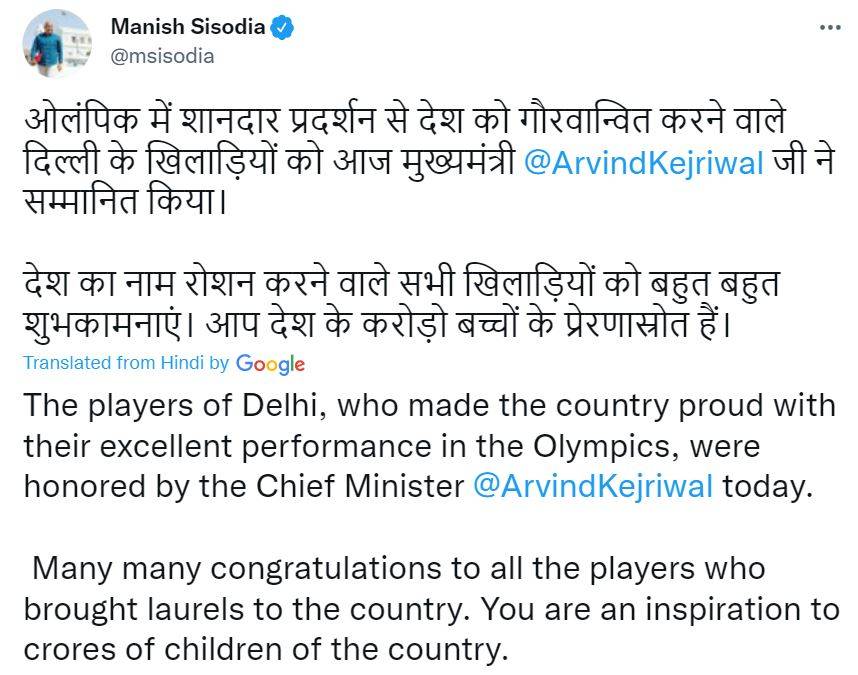Open the tweet's more options menu
The height and width of the screenshot is (675, 858).
pyautogui.click(x=829, y=28)
